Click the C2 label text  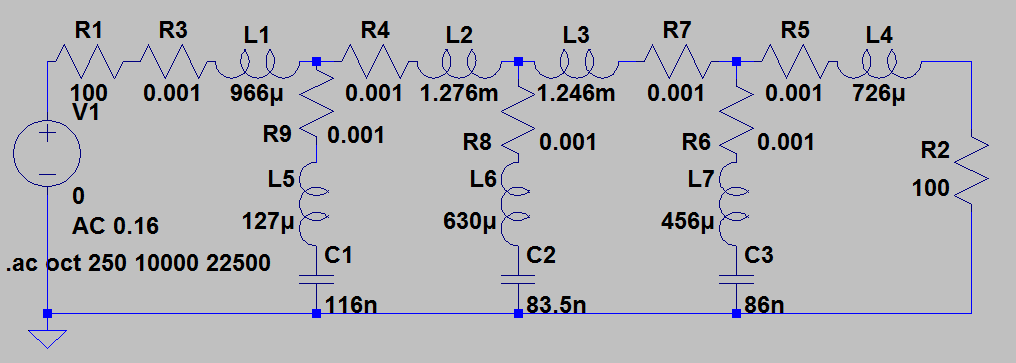coord(541,256)
